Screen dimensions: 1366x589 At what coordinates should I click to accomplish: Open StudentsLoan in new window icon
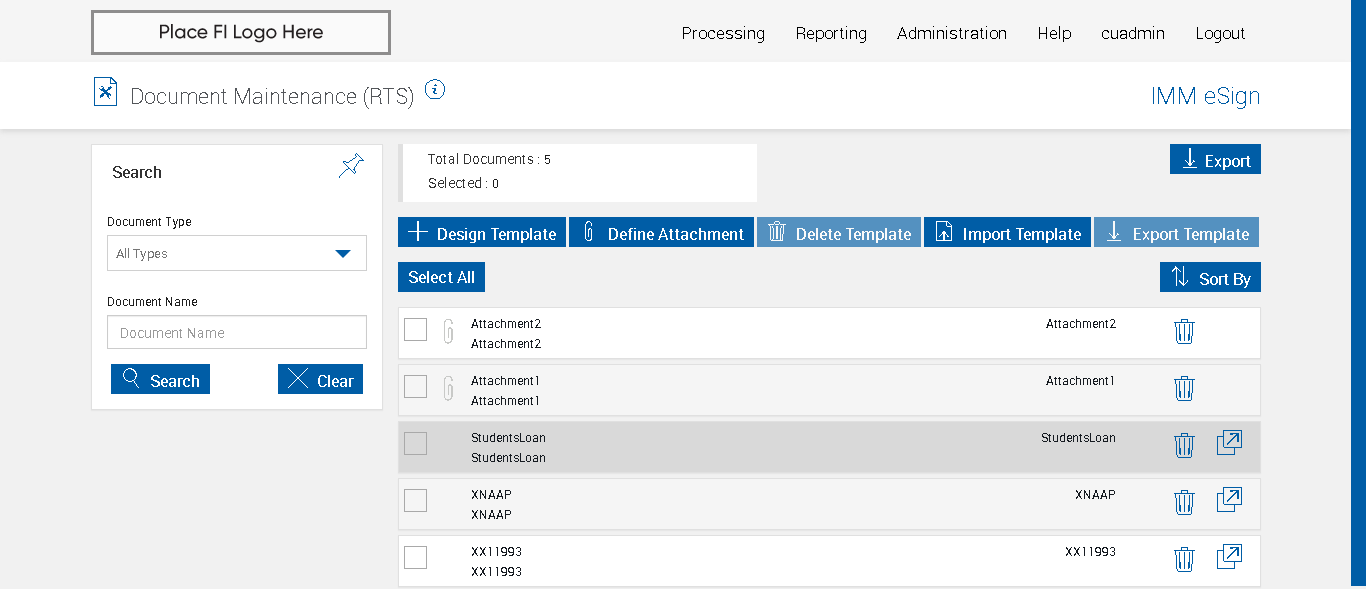[1229, 443]
